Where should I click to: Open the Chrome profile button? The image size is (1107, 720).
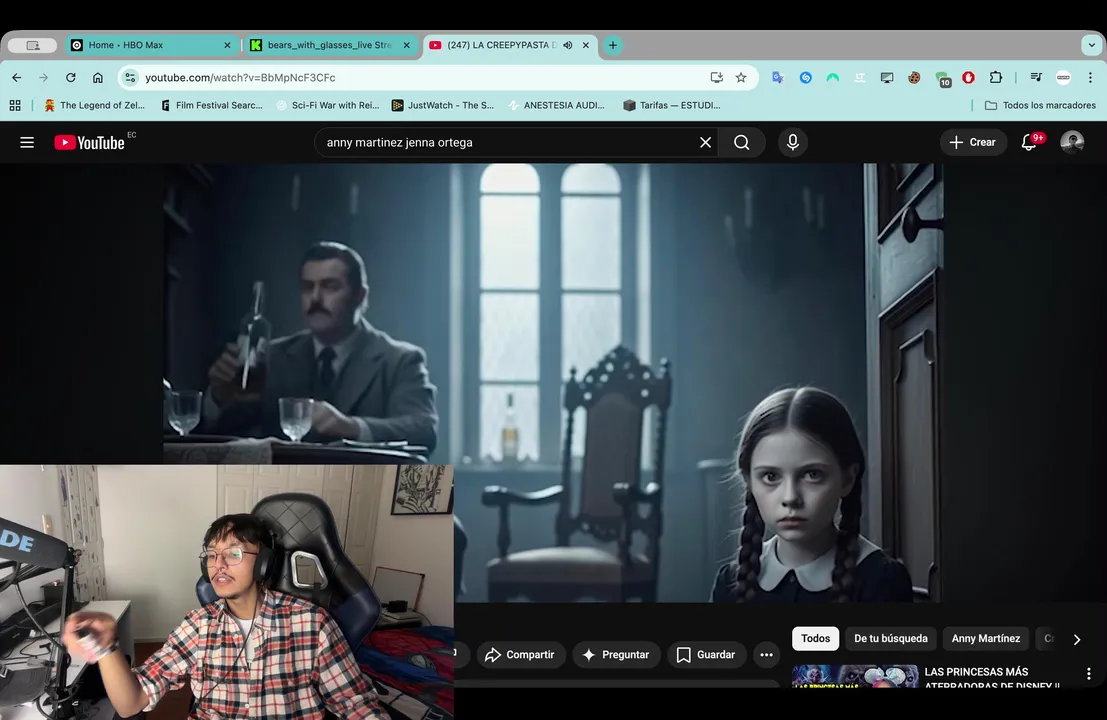click(1063, 78)
